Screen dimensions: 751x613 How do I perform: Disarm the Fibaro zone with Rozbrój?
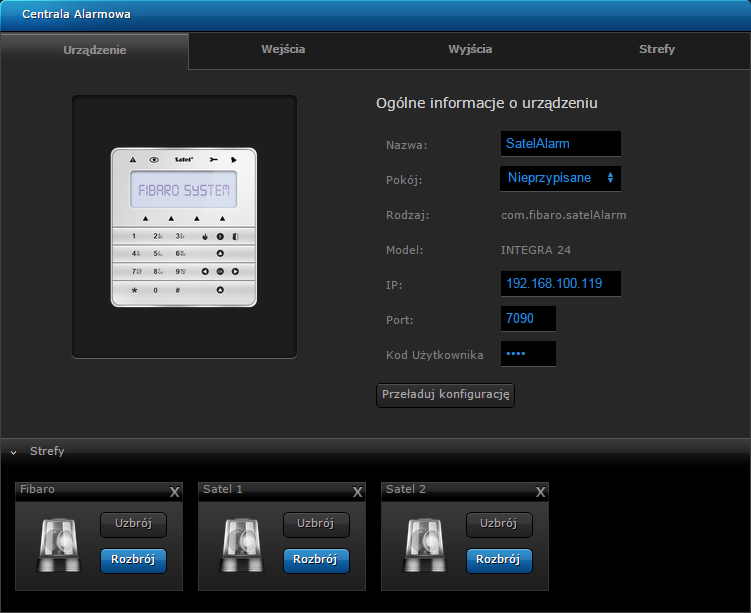(x=133, y=560)
